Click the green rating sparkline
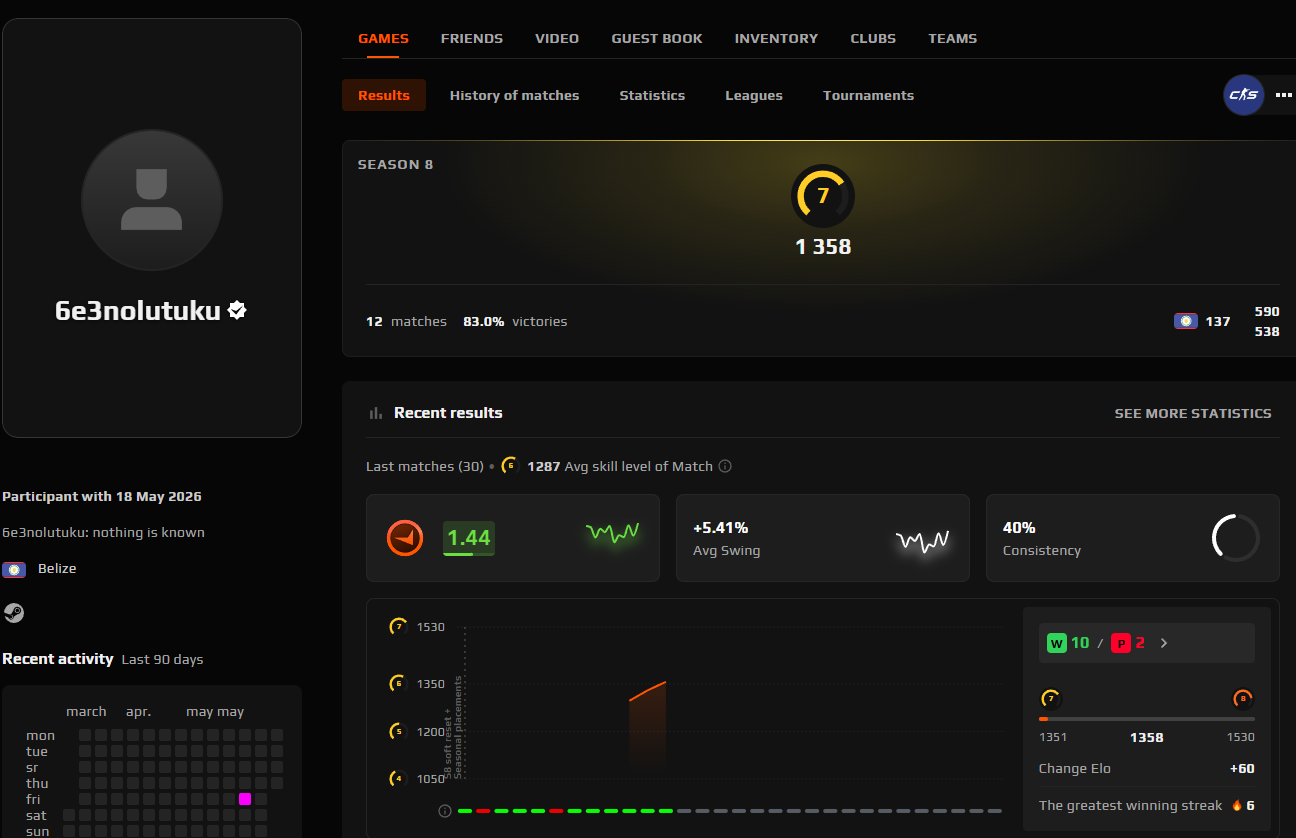Image resolution: width=1296 pixels, height=838 pixels. 612,533
